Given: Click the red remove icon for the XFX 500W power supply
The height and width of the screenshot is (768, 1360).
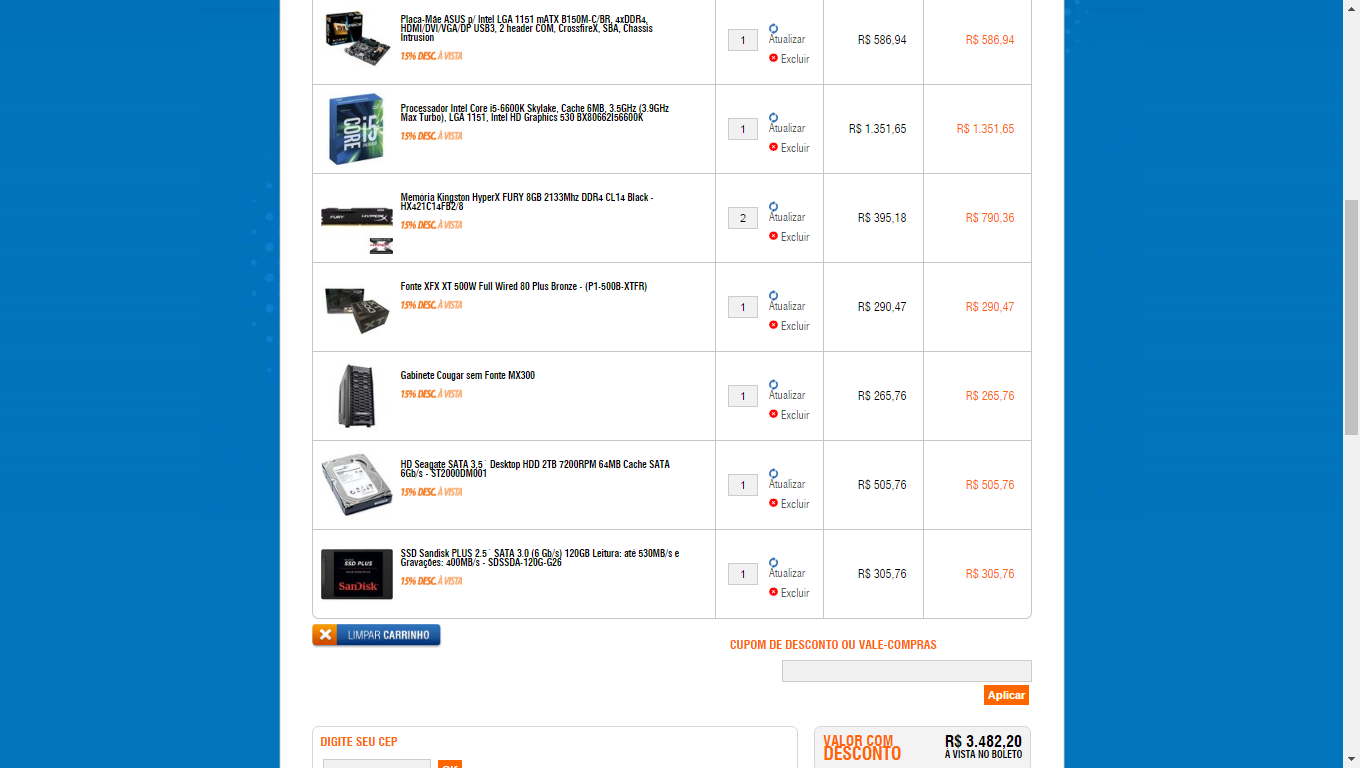Looking at the screenshot, I should coord(773,325).
